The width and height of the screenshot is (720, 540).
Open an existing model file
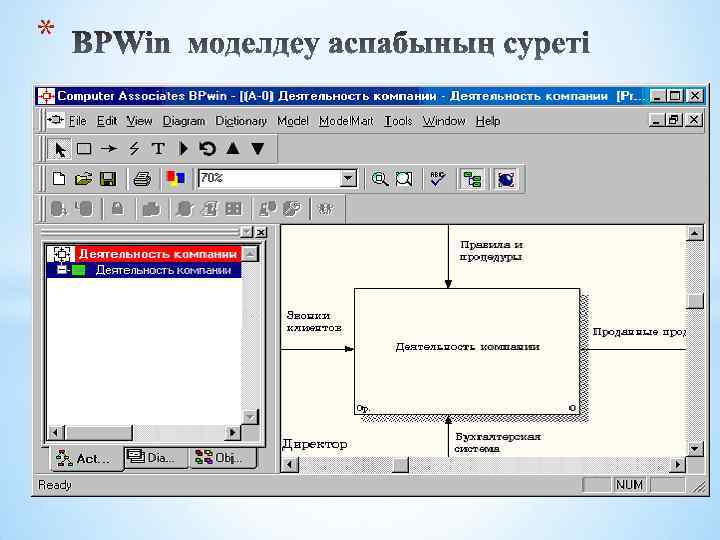83,179
